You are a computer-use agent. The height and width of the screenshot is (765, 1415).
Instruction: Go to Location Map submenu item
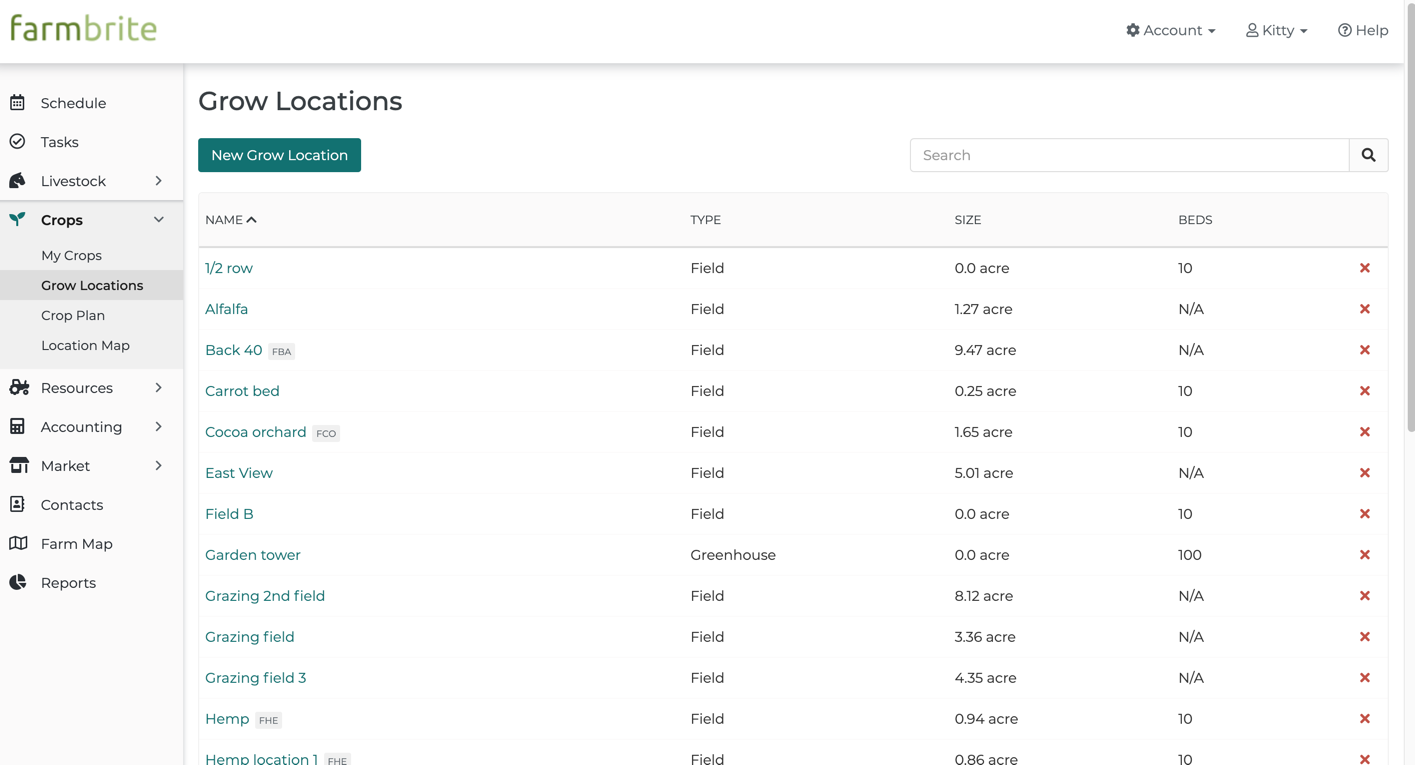[85, 345]
